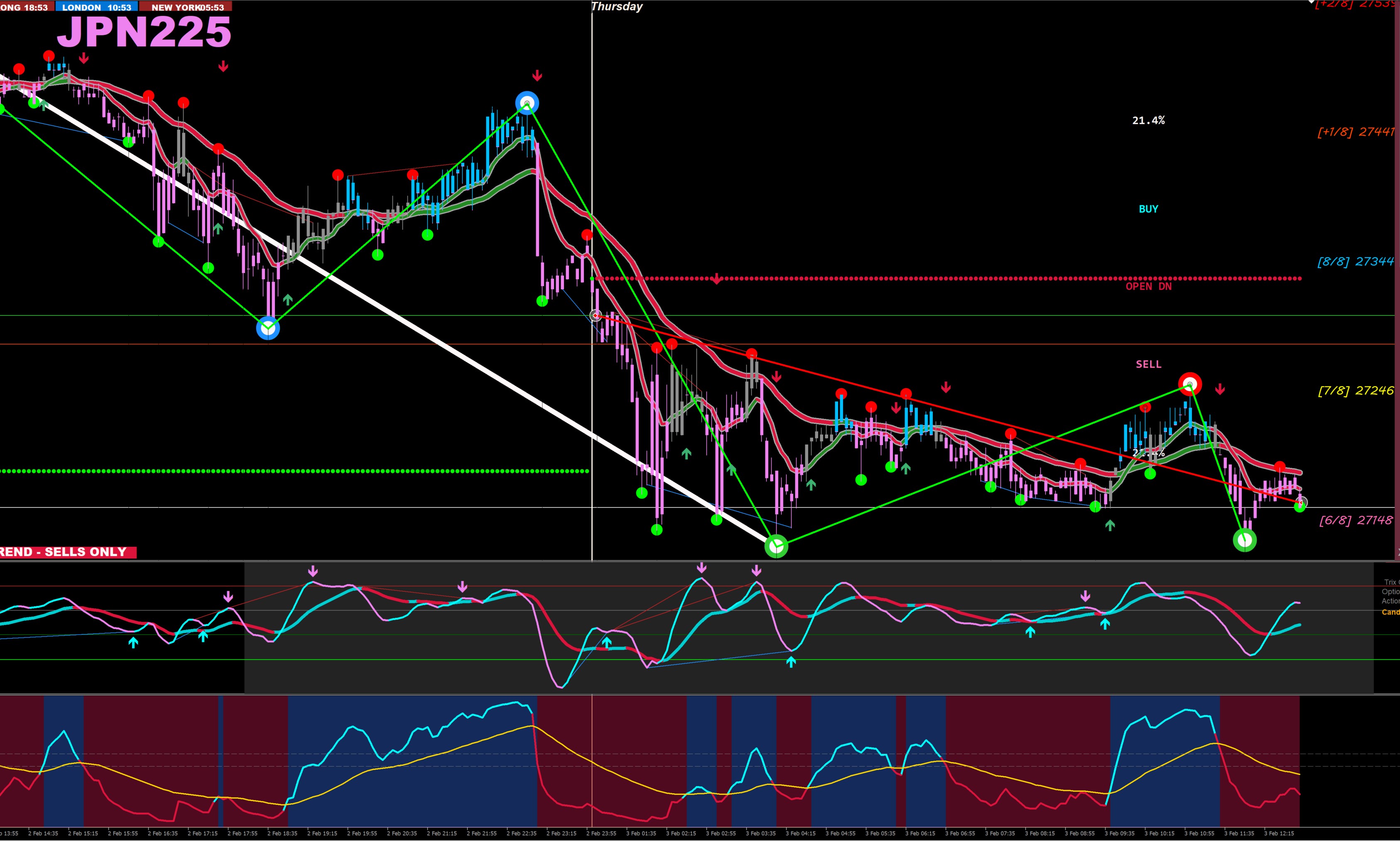
Task: Click green ring marker where white trendline ends
Action: [776, 546]
